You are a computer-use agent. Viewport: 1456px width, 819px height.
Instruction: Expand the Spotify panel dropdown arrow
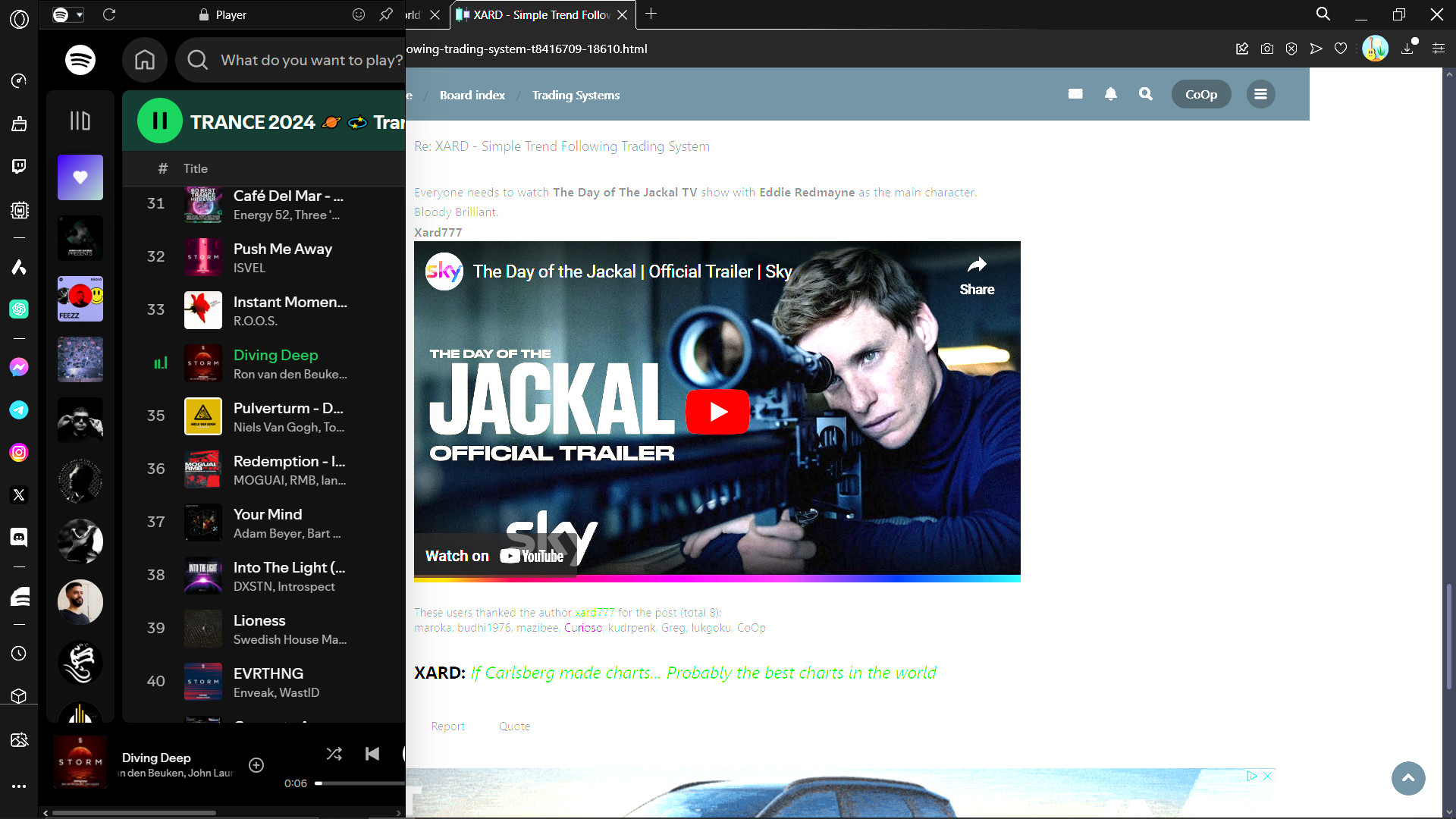[x=80, y=14]
